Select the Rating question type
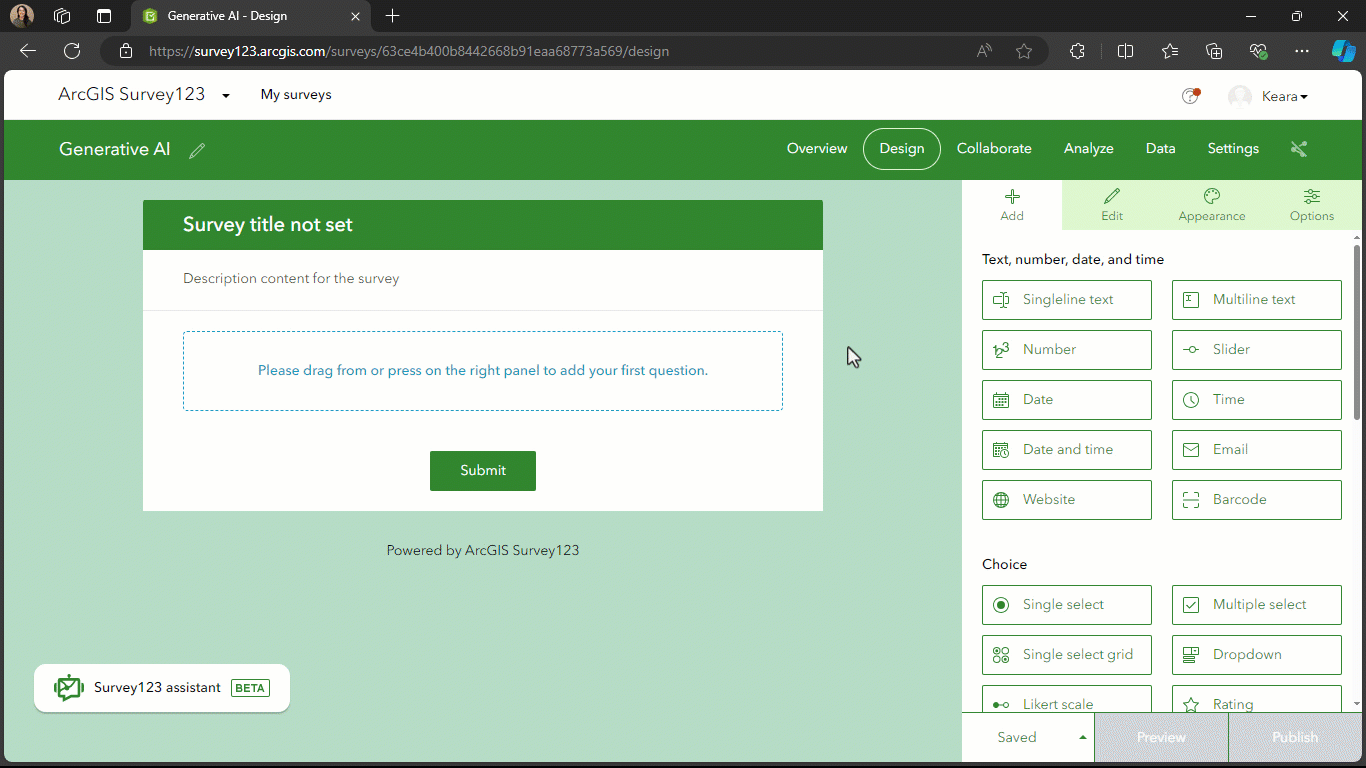Image resolution: width=1366 pixels, height=768 pixels. 1256,702
